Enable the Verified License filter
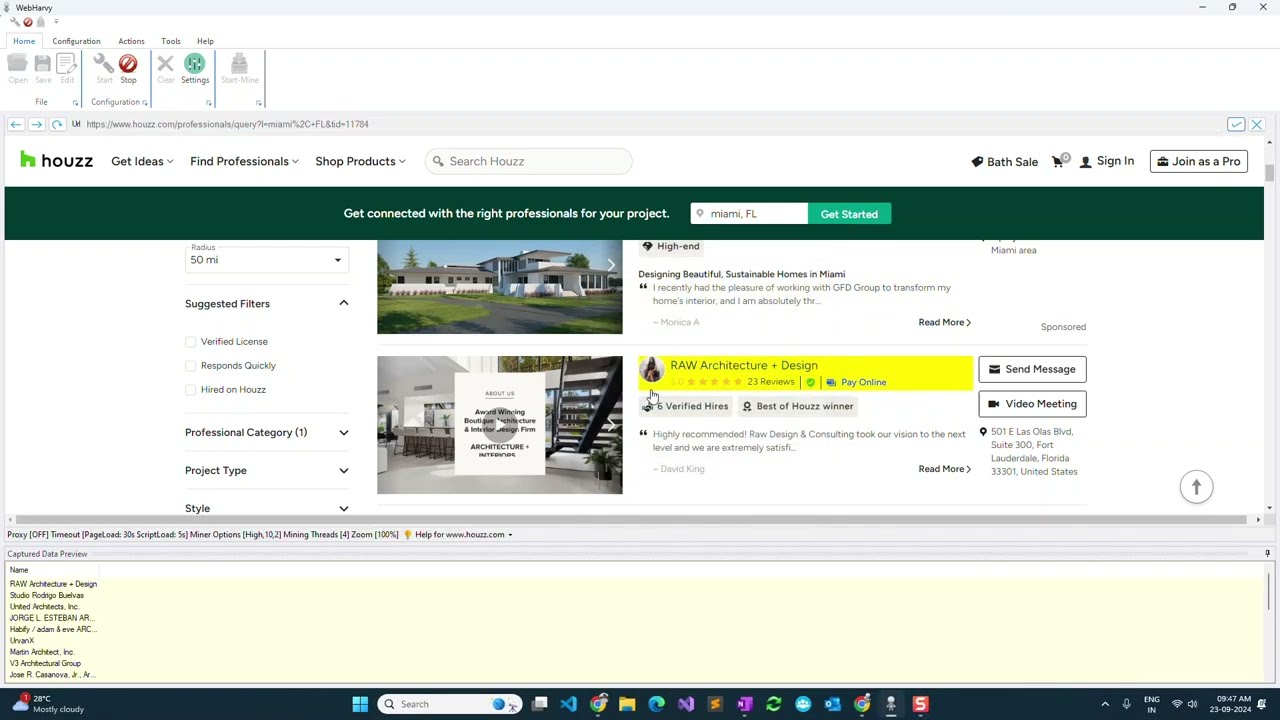This screenshot has width=1280, height=720. pyautogui.click(x=191, y=342)
